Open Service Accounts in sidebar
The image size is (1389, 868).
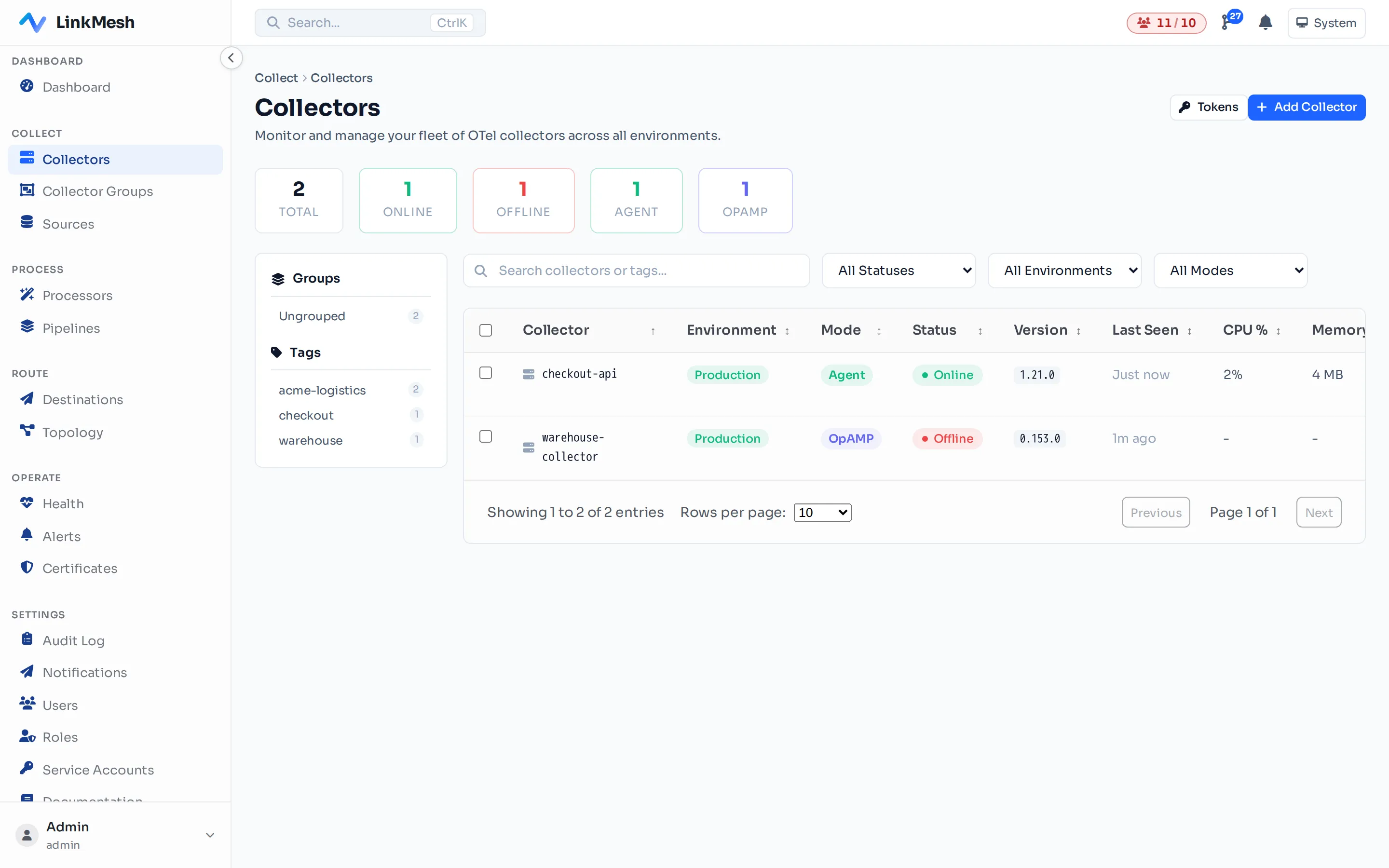click(115, 769)
